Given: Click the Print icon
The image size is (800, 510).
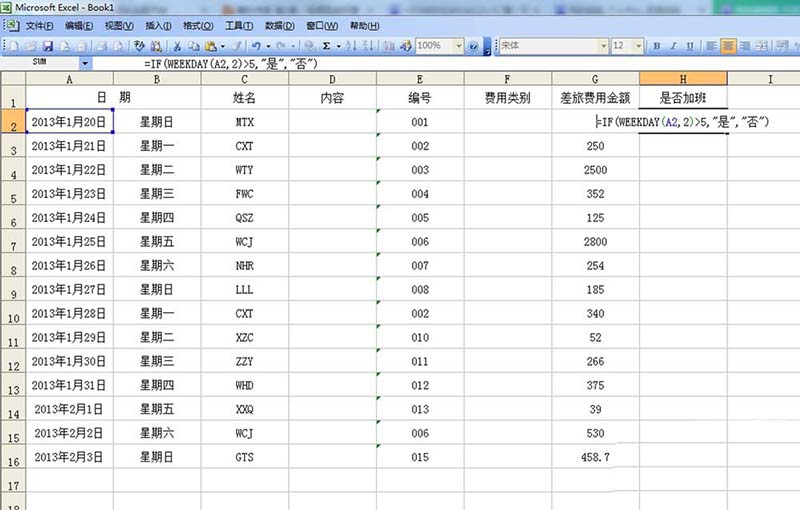Looking at the screenshot, I should pyautogui.click(x=102, y=46).
